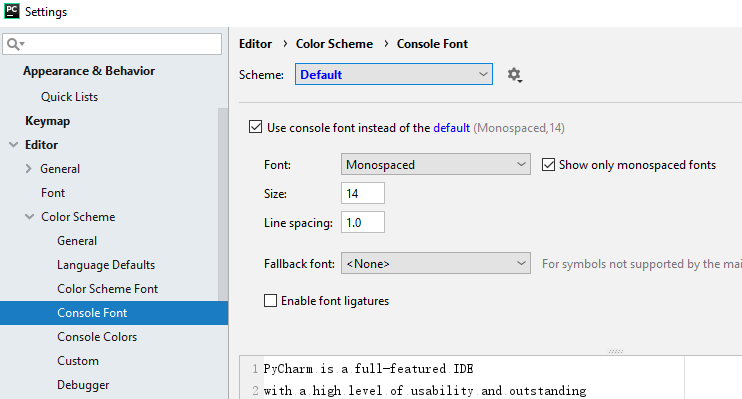
Task: Collapse the Color Scheme tree chevron
Action: coord(29,217)
